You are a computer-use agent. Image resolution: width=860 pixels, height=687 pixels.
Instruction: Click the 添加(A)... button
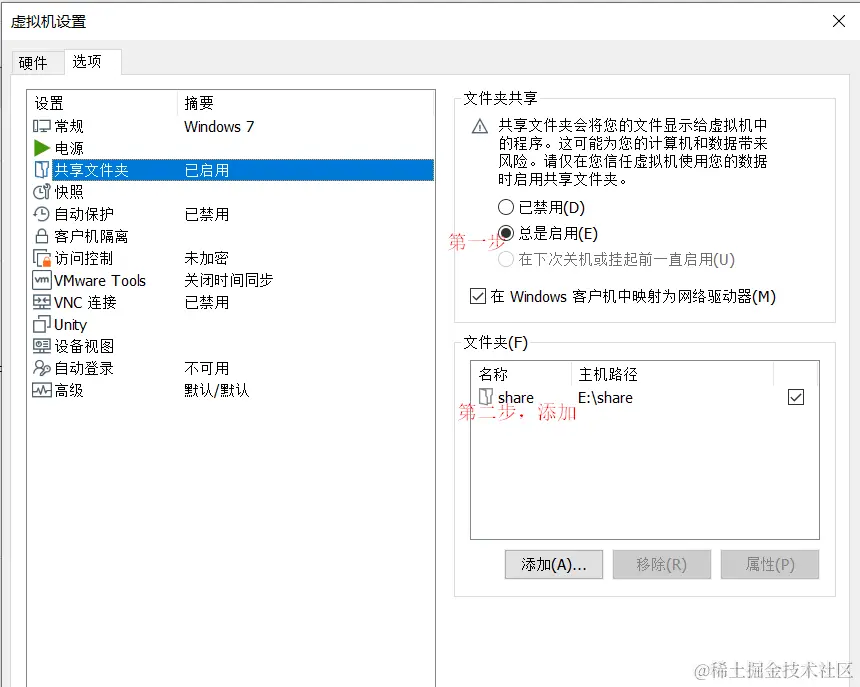[x=554, y=565]
